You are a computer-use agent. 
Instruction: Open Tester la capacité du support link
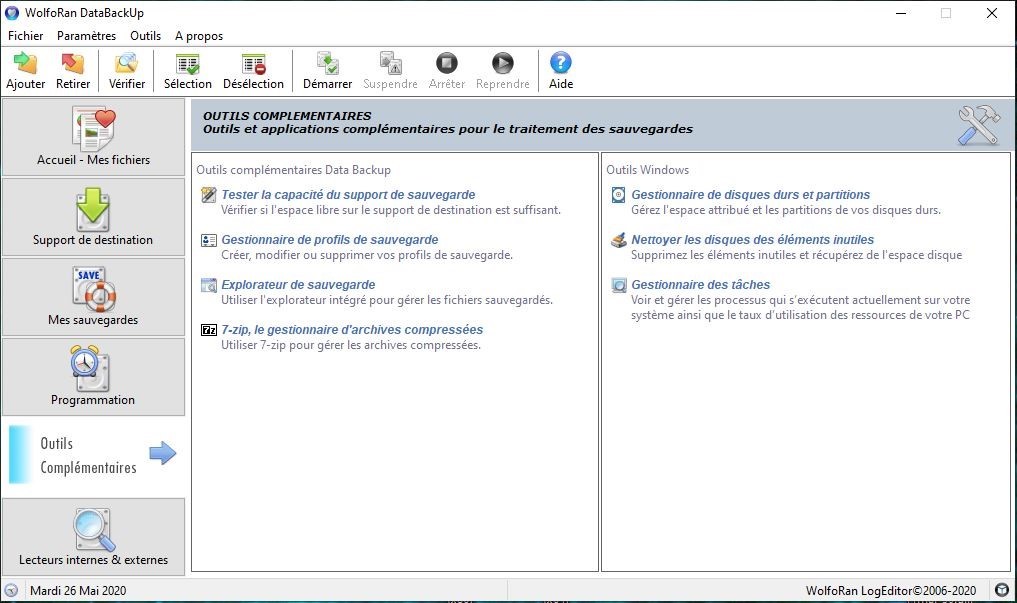tap(348, 195)
